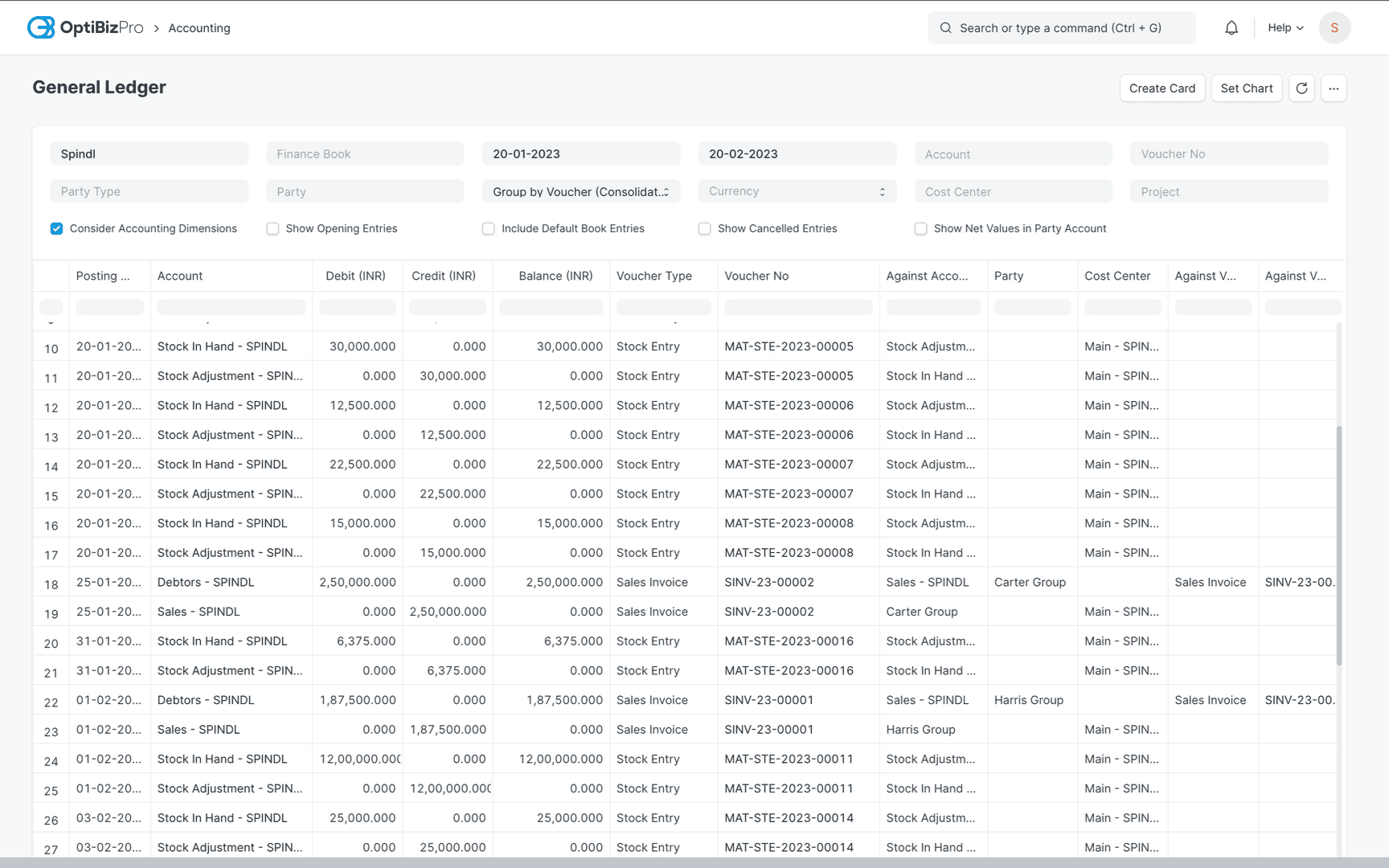
Task: Open the notifications bell
Action: [1231, 27]
